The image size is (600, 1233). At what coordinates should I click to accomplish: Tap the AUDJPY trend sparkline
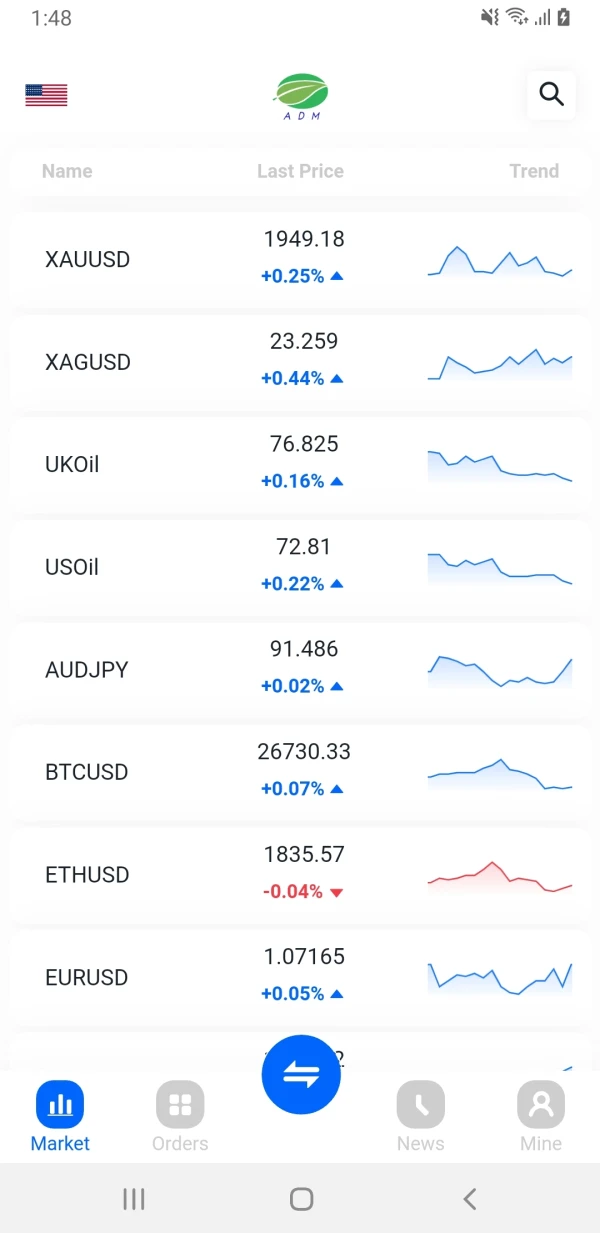pyautogui.click(x=499, y=671)
